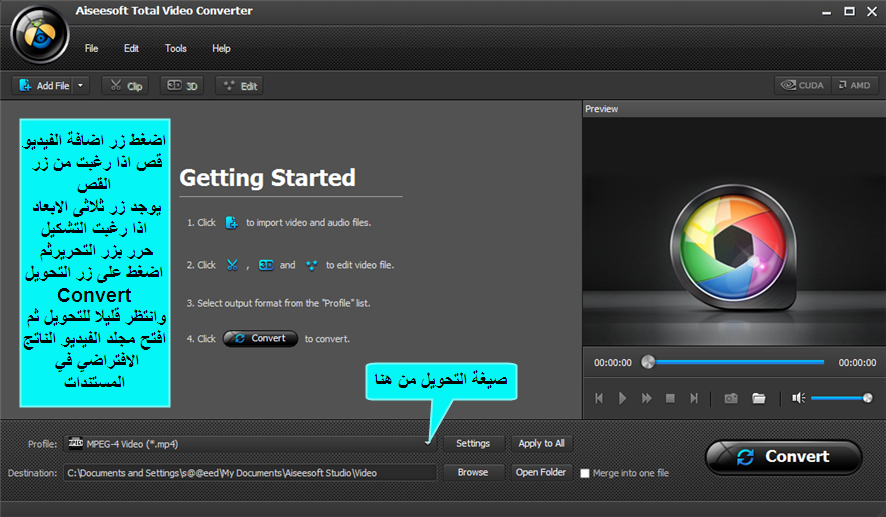Click the Add File toolbar button
886x517 pixels.
pyautogui.click(x=43, y=86)
